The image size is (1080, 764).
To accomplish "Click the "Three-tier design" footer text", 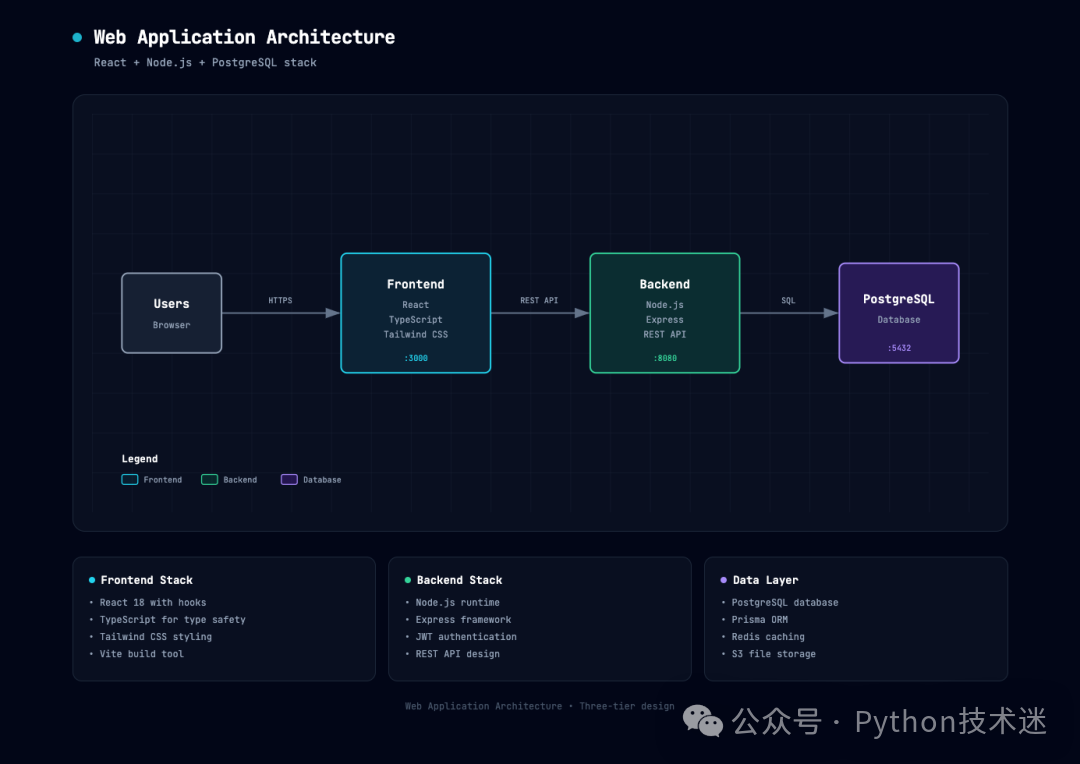I will [627, 706].
